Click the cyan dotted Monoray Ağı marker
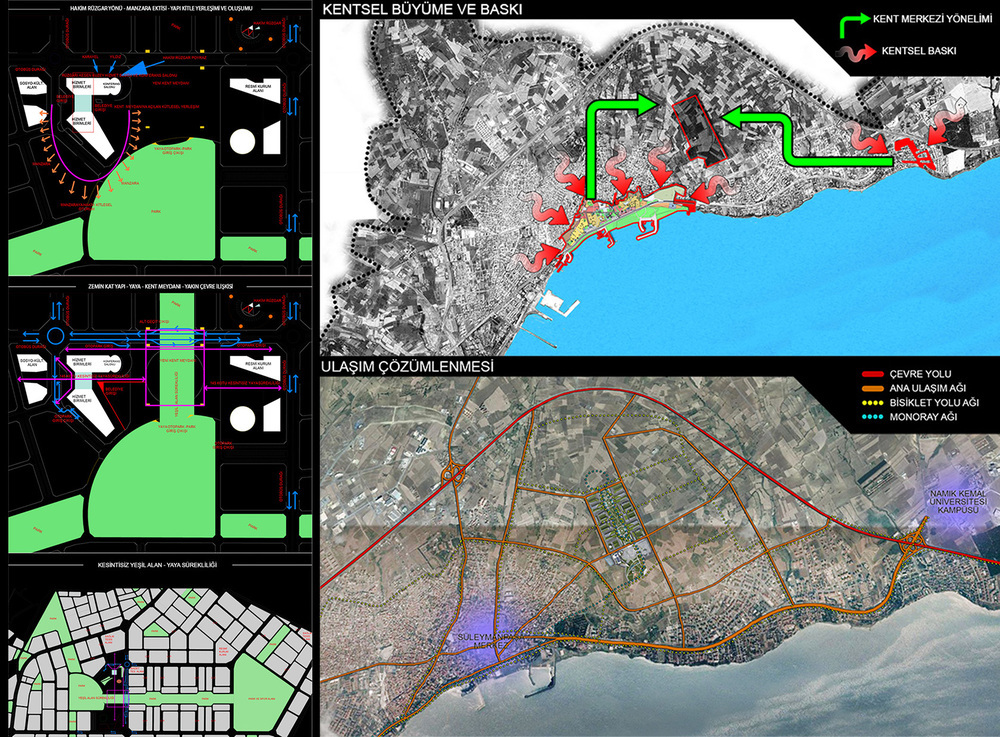This screenshot has height=737, width=1000. point(872,417)
